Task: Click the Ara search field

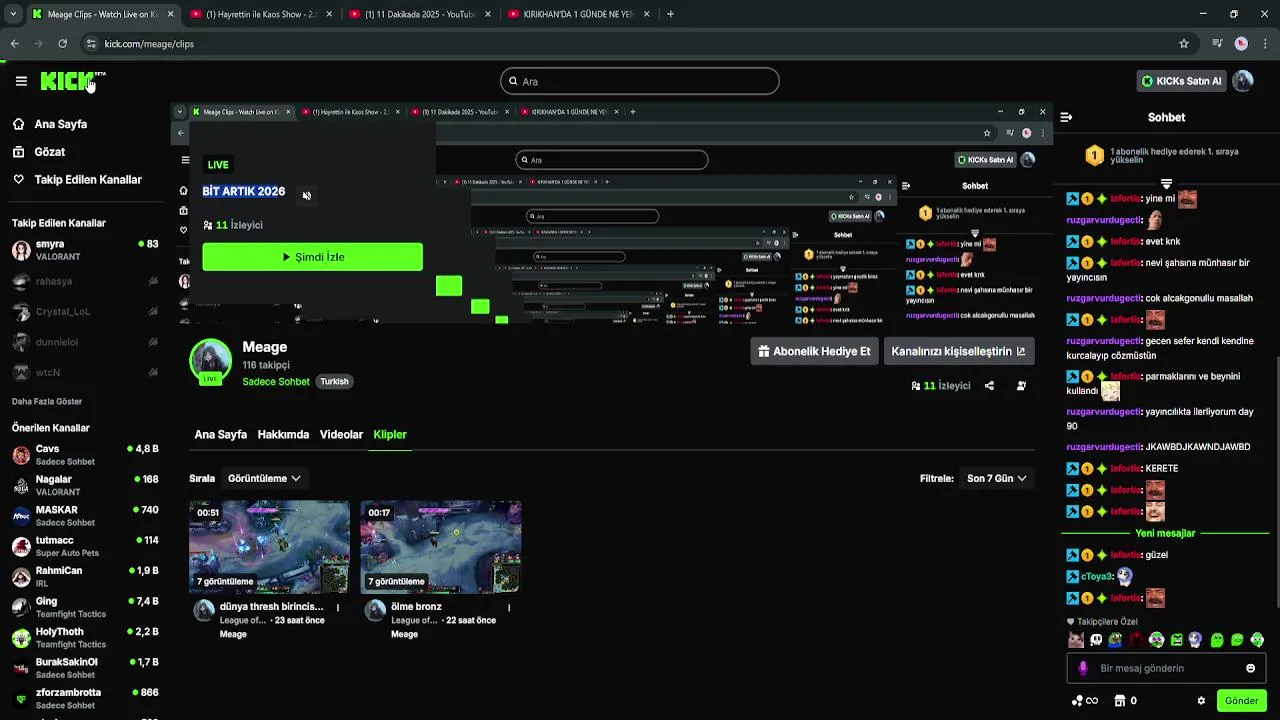Action: (x=640, y=81)
